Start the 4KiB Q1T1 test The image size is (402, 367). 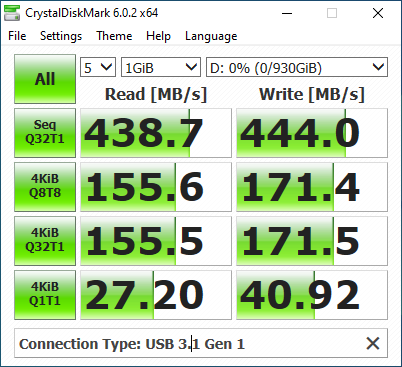tap(45, 295)
